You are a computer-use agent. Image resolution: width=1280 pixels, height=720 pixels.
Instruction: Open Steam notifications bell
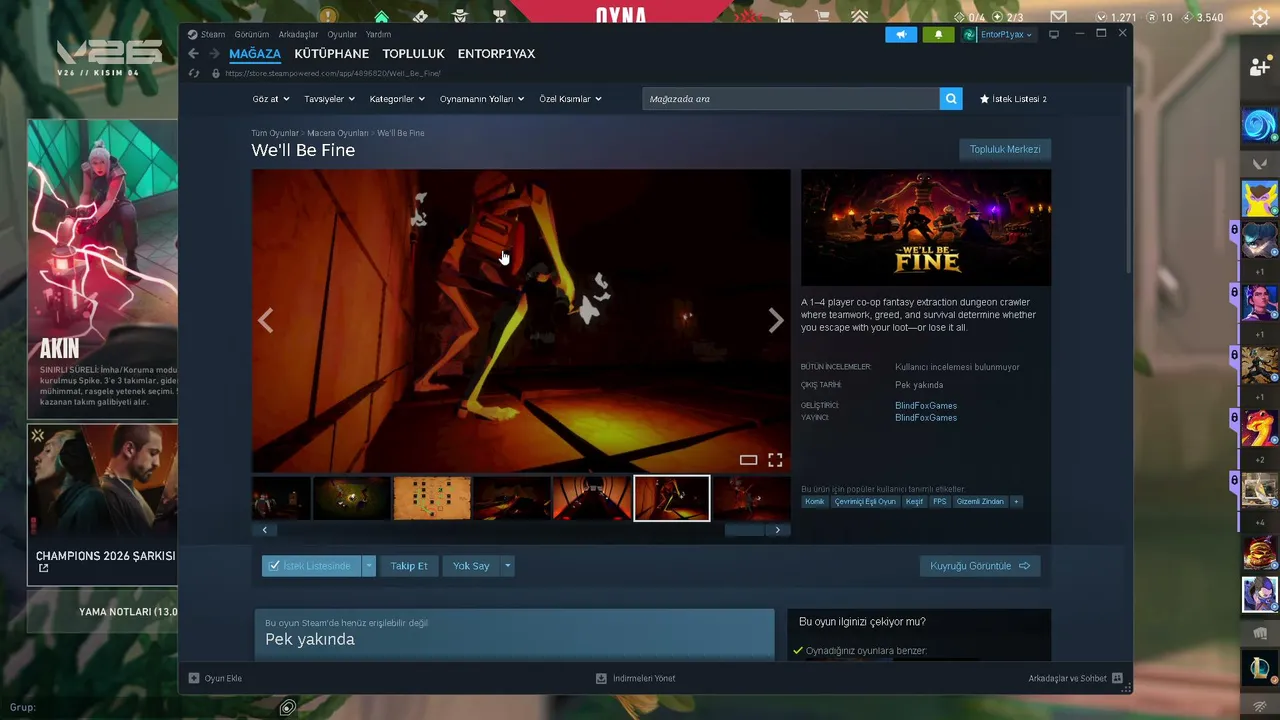point(938,34)
